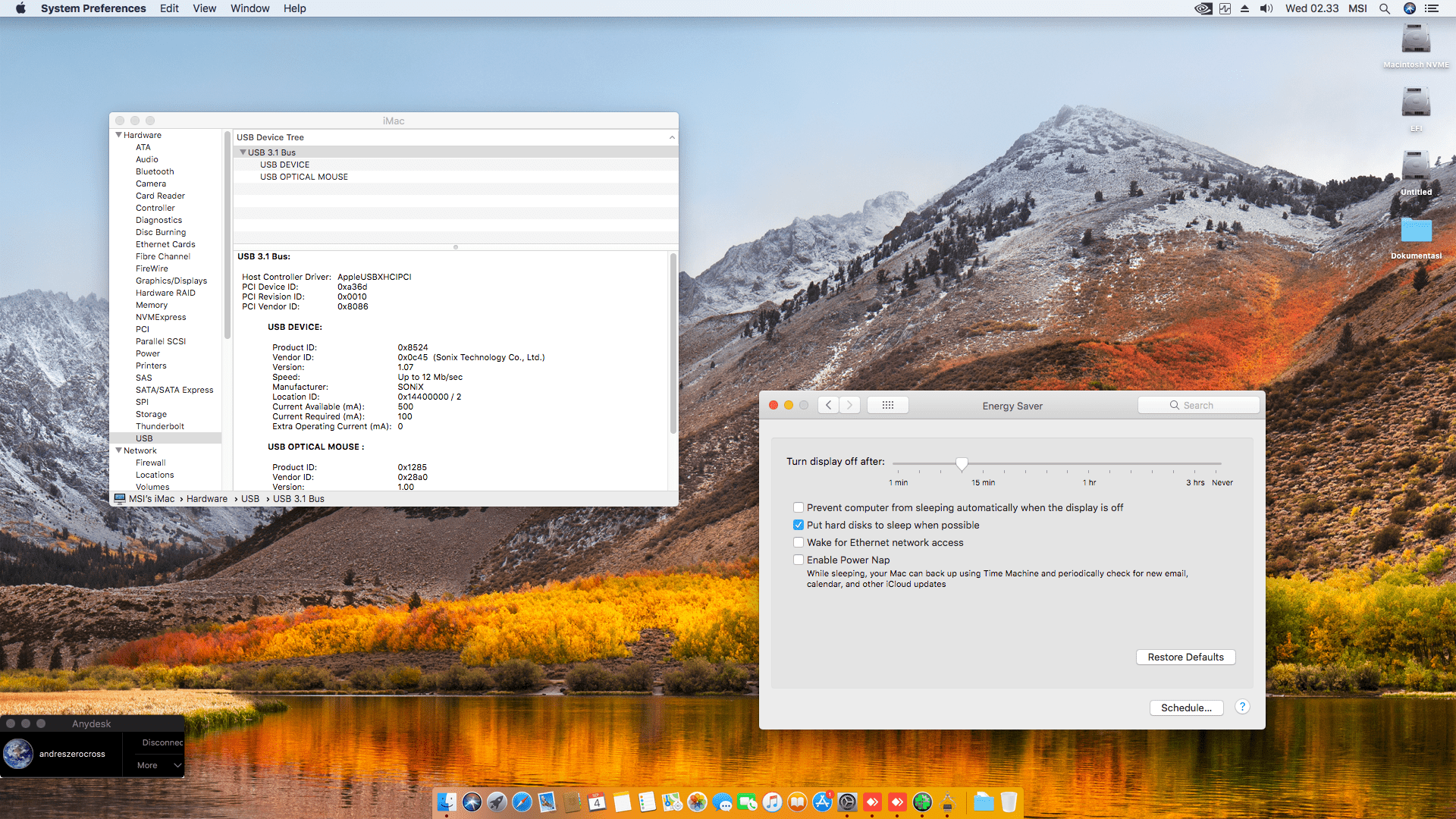The height and width of the screenshot is (819, 1456).
Task: Open the Window menu
Action: tap(249, 8)
